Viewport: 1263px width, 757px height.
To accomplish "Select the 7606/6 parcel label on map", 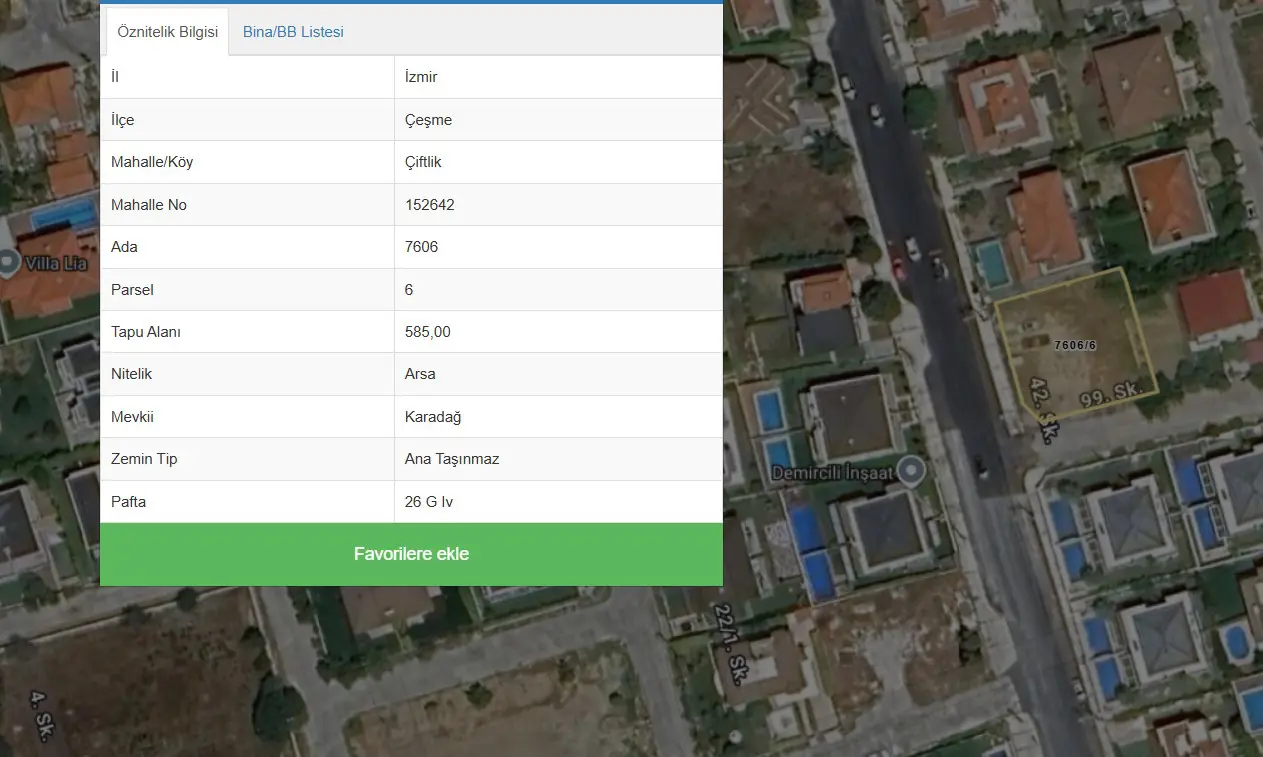I will point(1075,345).
